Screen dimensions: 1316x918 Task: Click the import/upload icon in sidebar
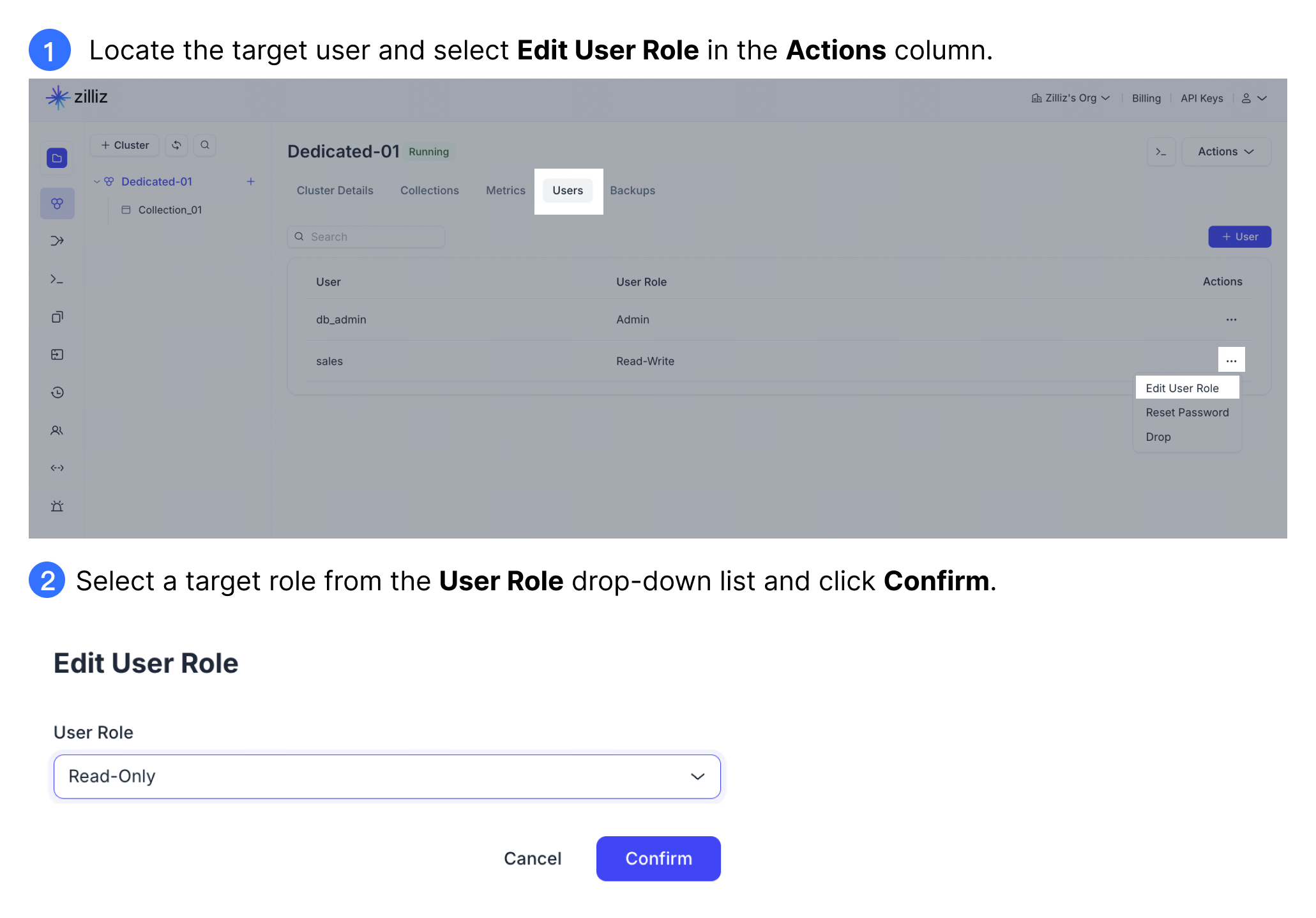click(57, 354)
